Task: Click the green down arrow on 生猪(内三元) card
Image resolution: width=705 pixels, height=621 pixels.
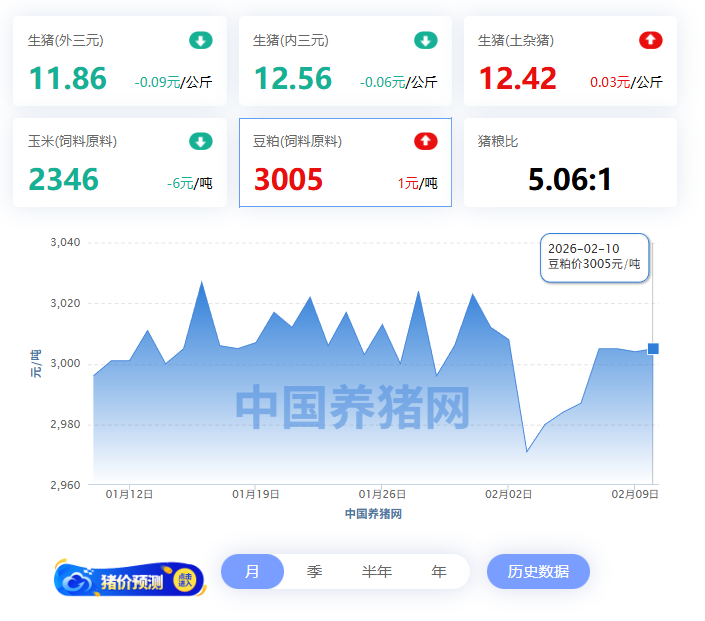Action: 426,41
